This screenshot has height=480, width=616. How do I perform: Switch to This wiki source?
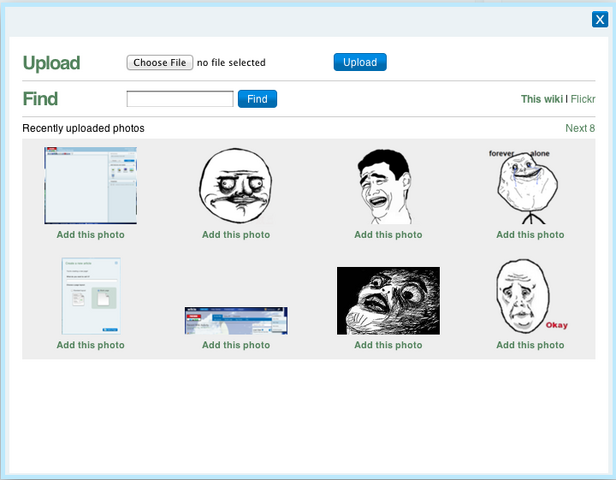click(x=542, y=99)
